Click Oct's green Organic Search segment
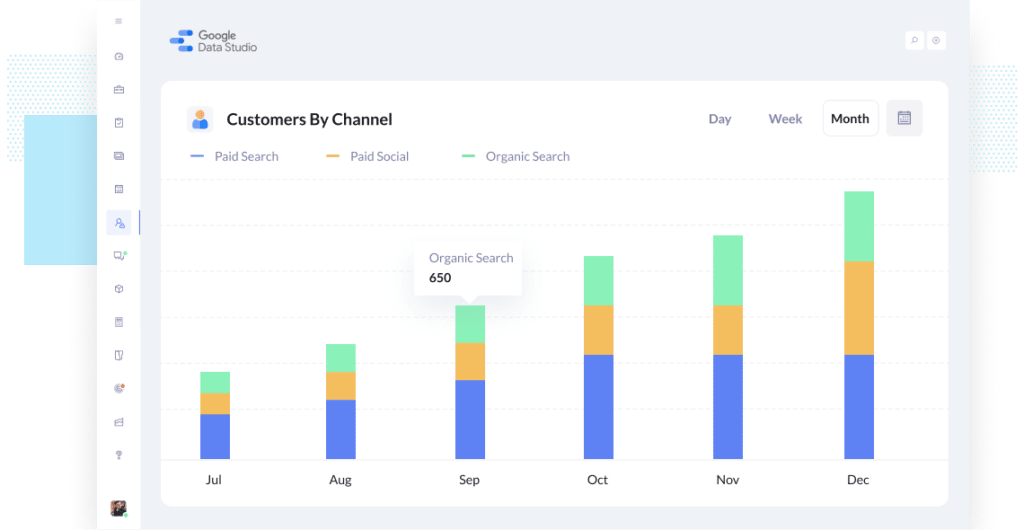The width and height of the screenshot is (1024, 530). coord(599,281)
